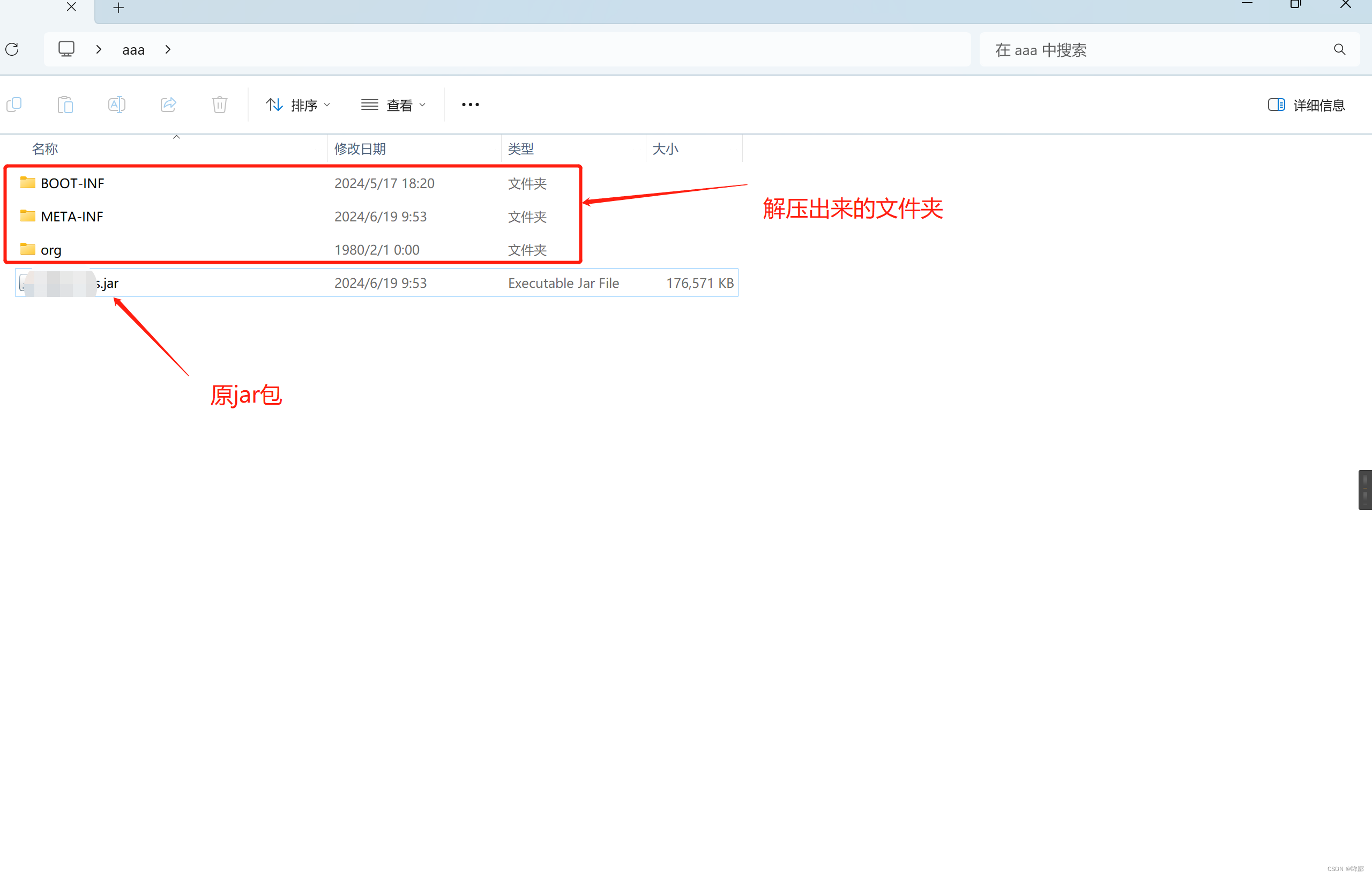Click the paste icon in toolbar

pos(65,105)
